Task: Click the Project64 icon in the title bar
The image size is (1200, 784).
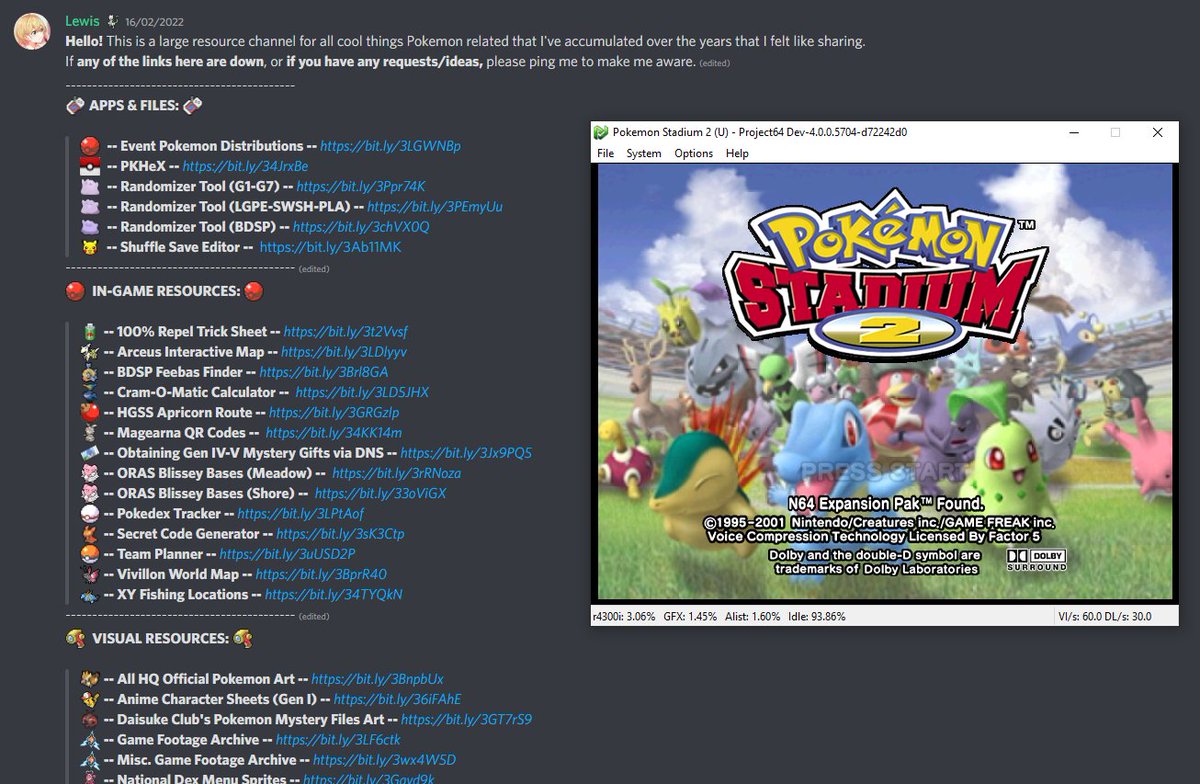Action: click(x=600, y=131)
